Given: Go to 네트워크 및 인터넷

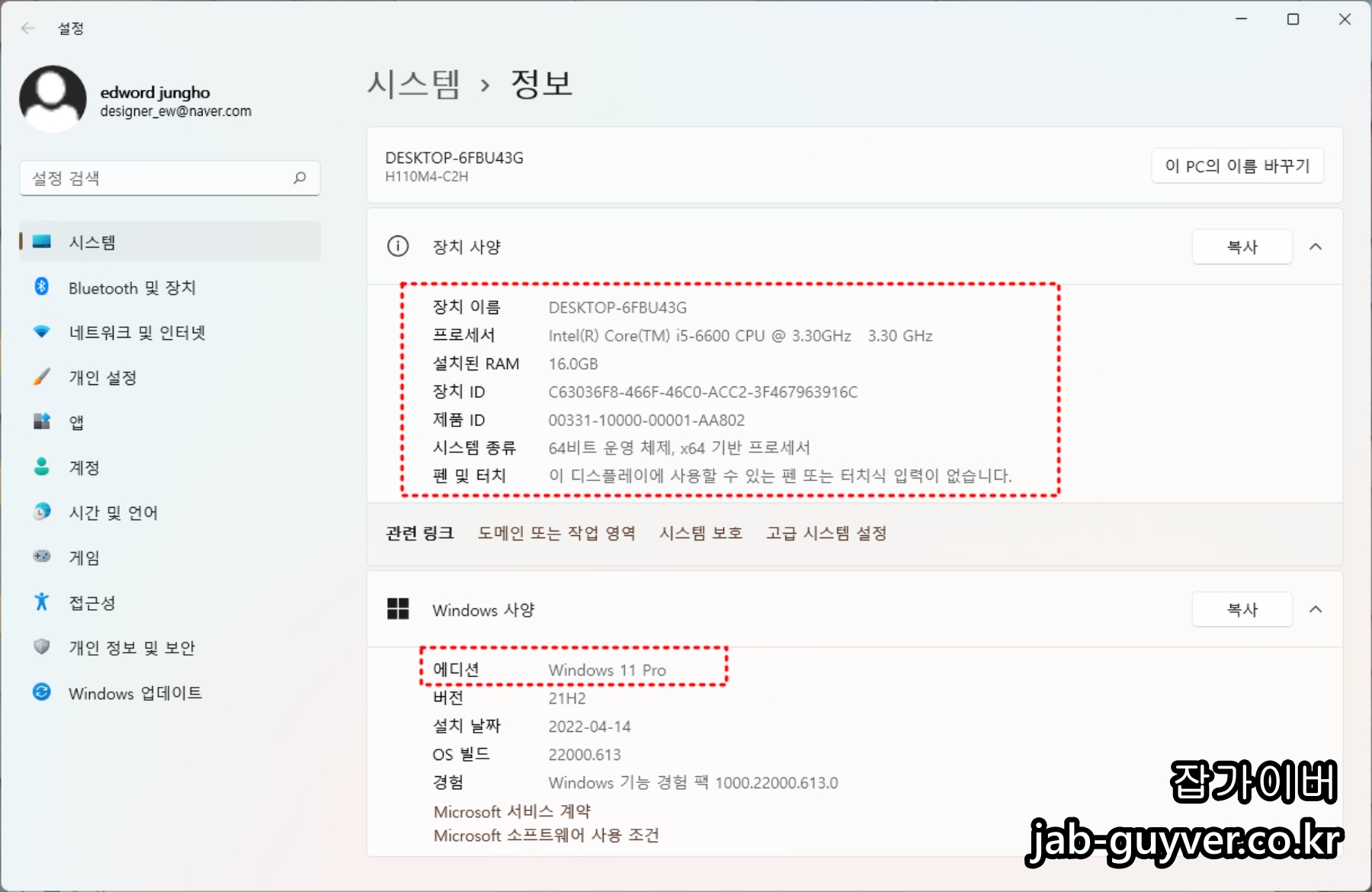Looking at the screenshot, I should [x=170, y=332].
